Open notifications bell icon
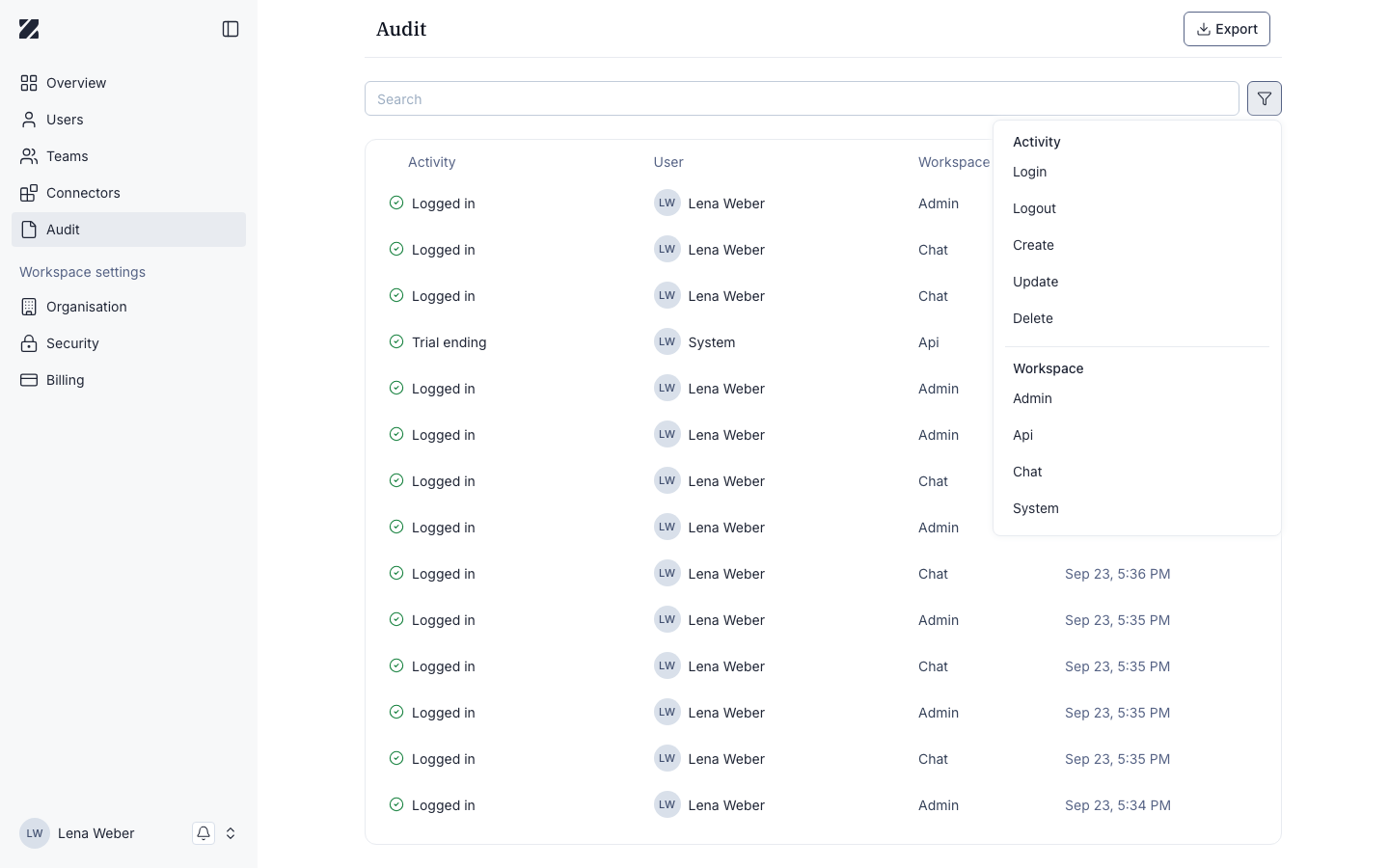 coord(204,833)
